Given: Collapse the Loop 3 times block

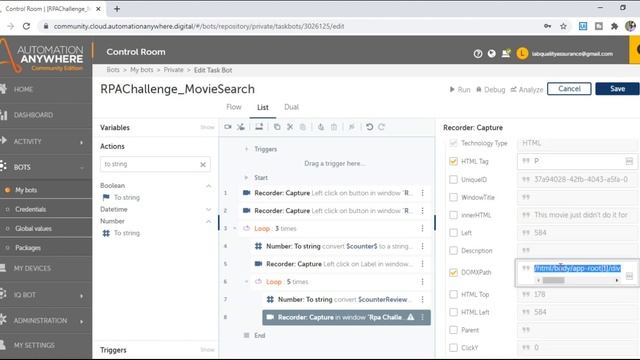Looking at the screenshot, I should (x=235, y=228).
